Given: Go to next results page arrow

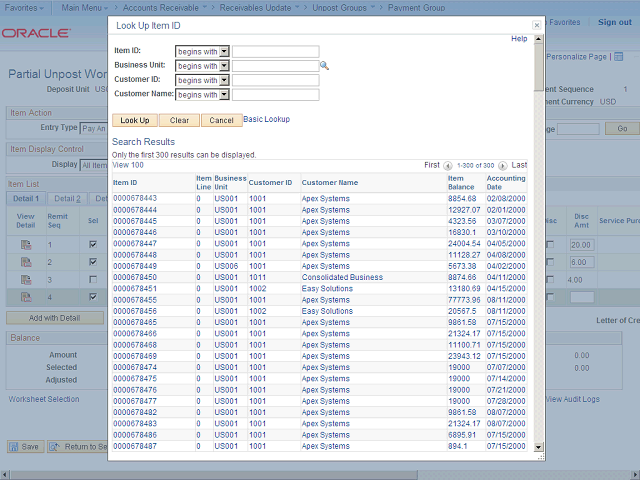Looking at the screenshot, I should (x=503, y=165).
